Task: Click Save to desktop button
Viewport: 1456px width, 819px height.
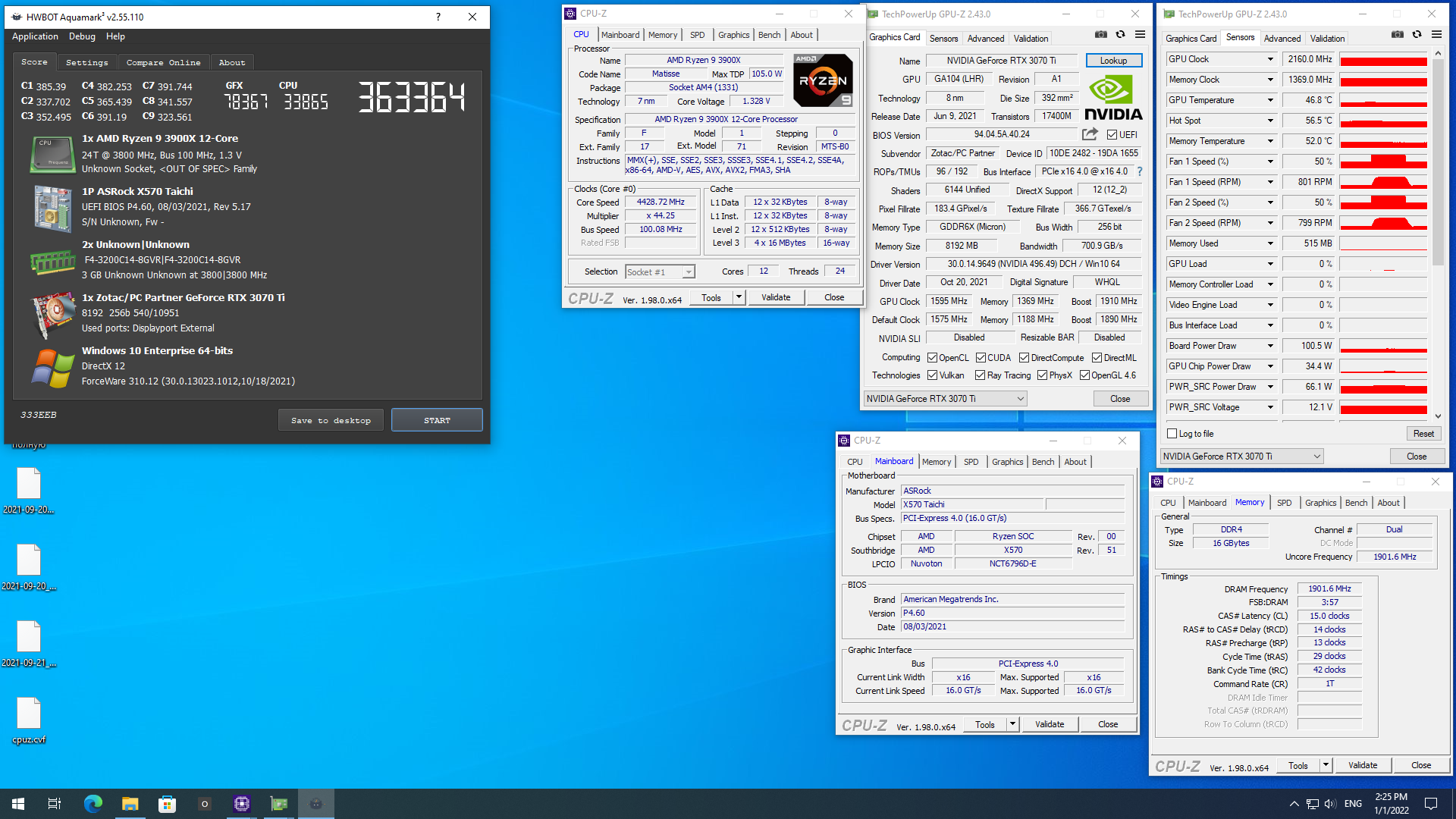Action: [x=331, y=420]
